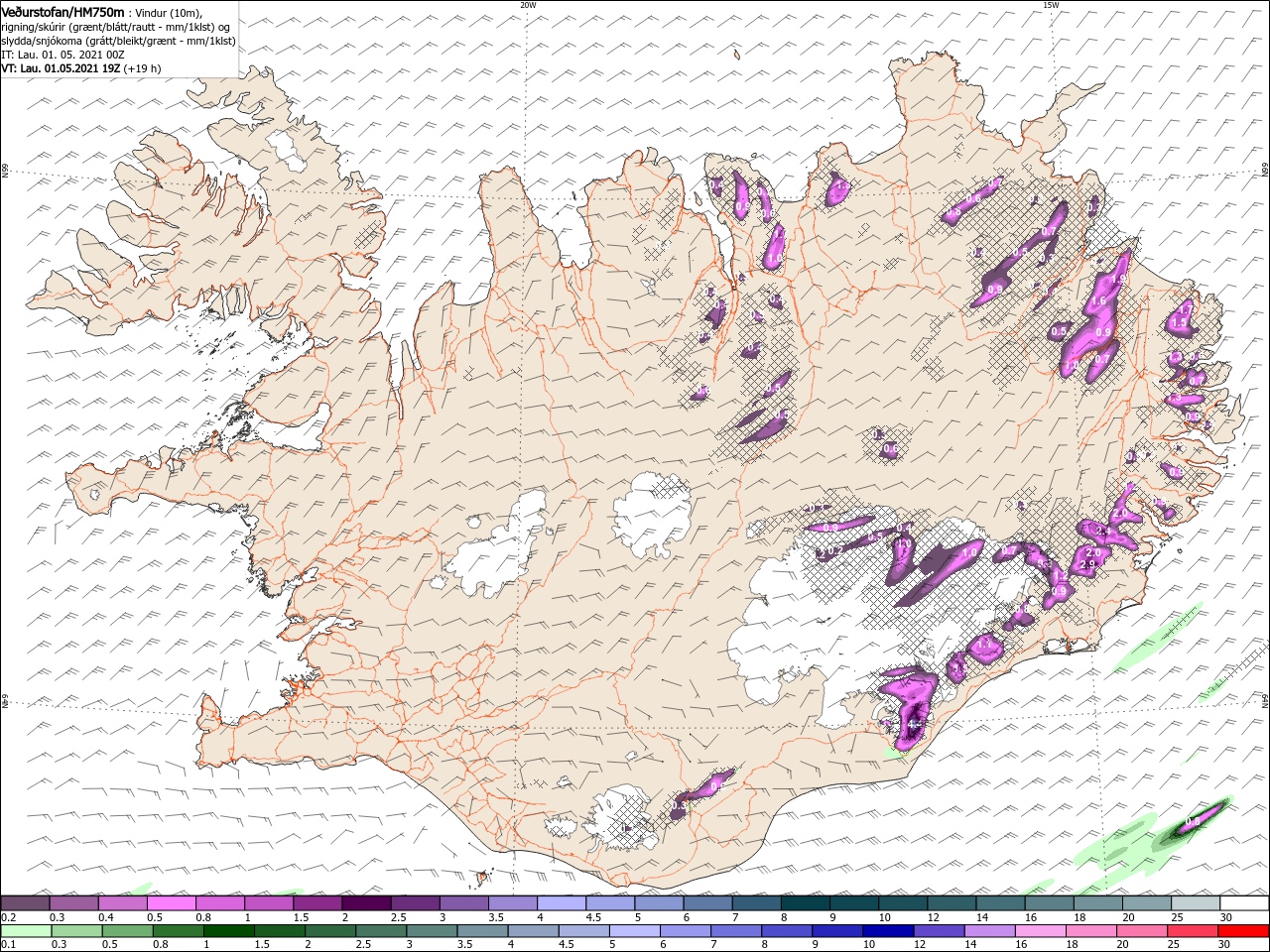Click the 0.6 value in offshore green rain patch
The image size is (1270, 952).
click(x=1193, y=821)
